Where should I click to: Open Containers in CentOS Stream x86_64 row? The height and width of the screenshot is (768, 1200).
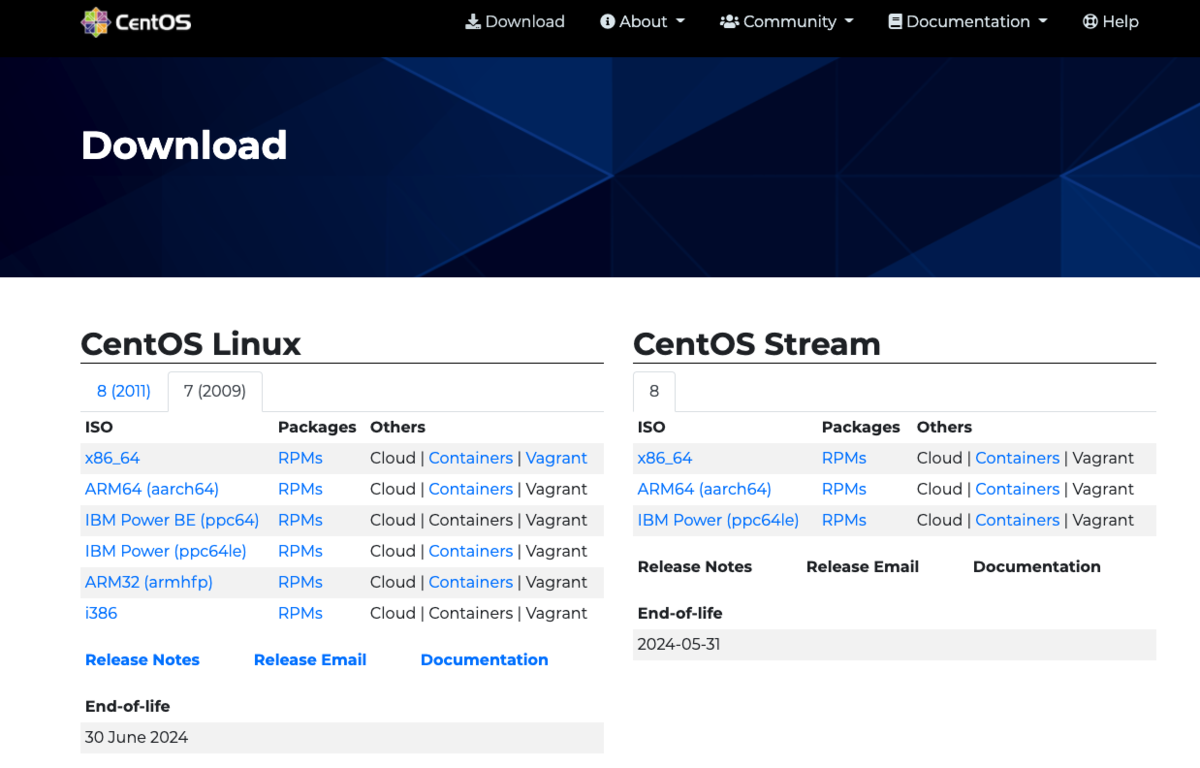(1017, 458)
